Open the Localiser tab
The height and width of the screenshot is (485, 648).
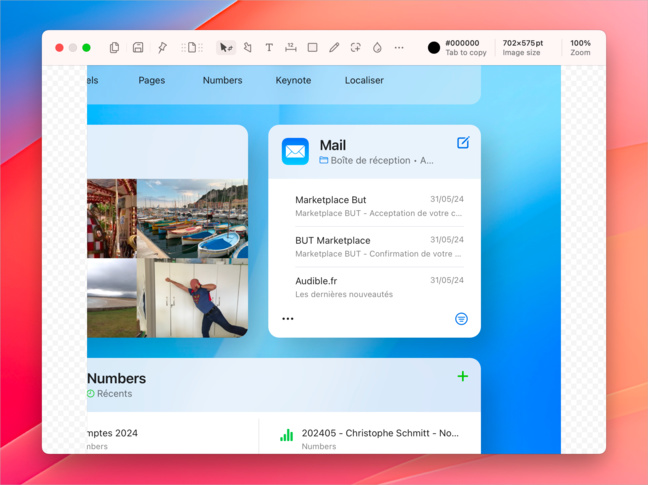pyautogui.click(x=364, y=80)
